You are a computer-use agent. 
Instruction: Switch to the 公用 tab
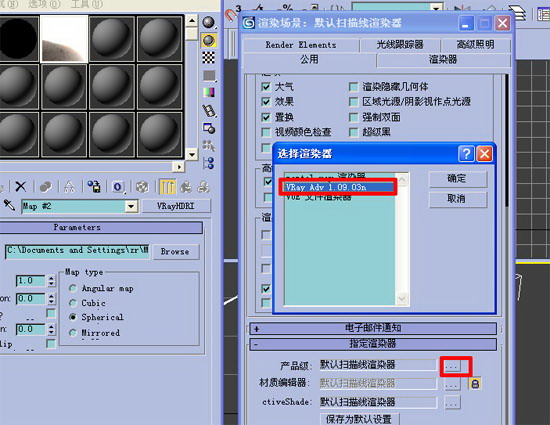coord(309,60)
